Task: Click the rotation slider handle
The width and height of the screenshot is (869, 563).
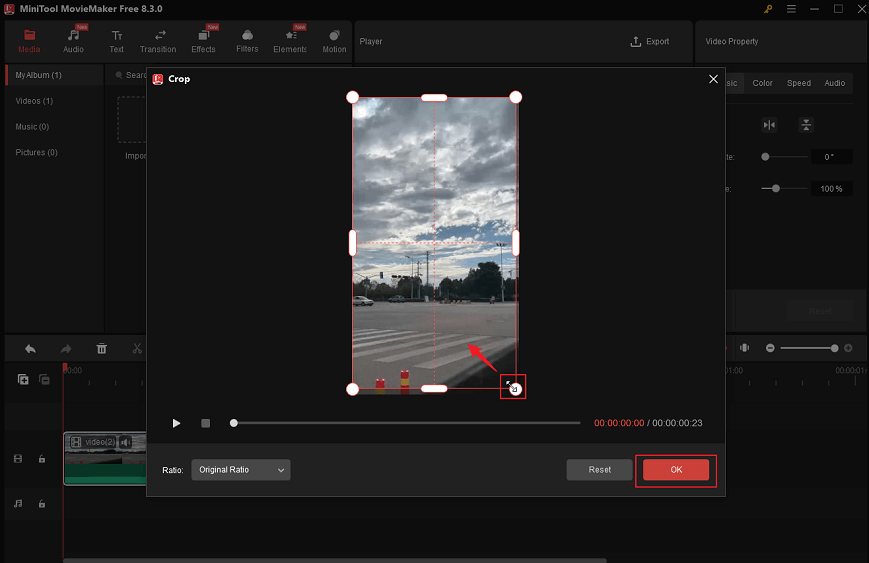Action: coord(765,157)
